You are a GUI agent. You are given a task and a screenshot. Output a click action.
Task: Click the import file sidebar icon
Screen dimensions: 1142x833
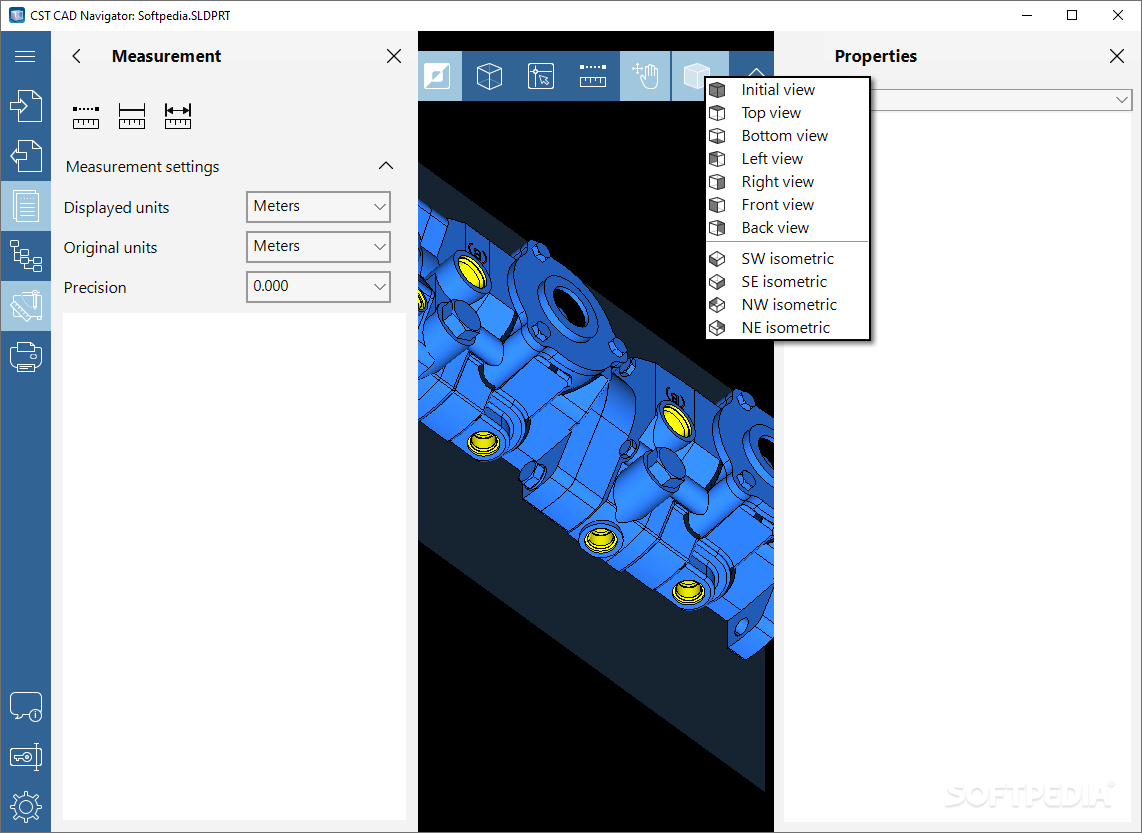[x=25, y=106]
